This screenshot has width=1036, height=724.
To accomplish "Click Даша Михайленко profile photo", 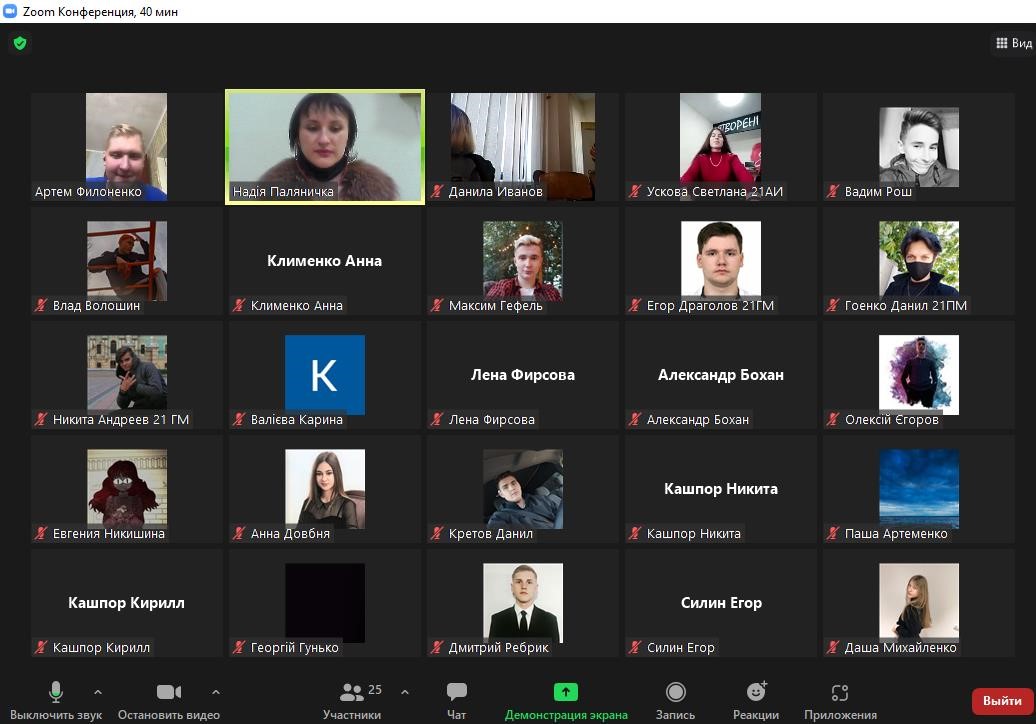I will 918,603.
